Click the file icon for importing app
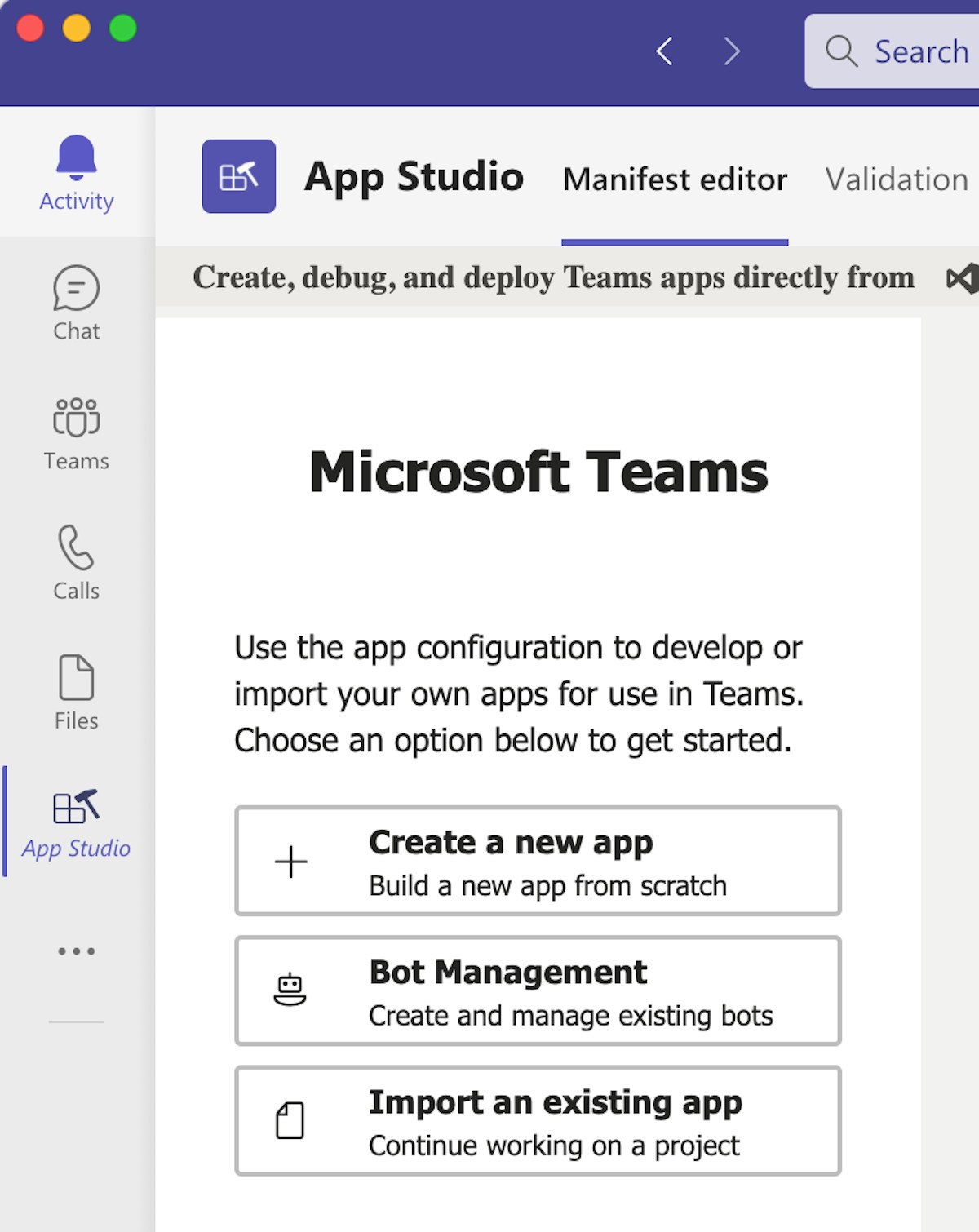Viewport: 979px width, 1232px height. click(290, 1120)
